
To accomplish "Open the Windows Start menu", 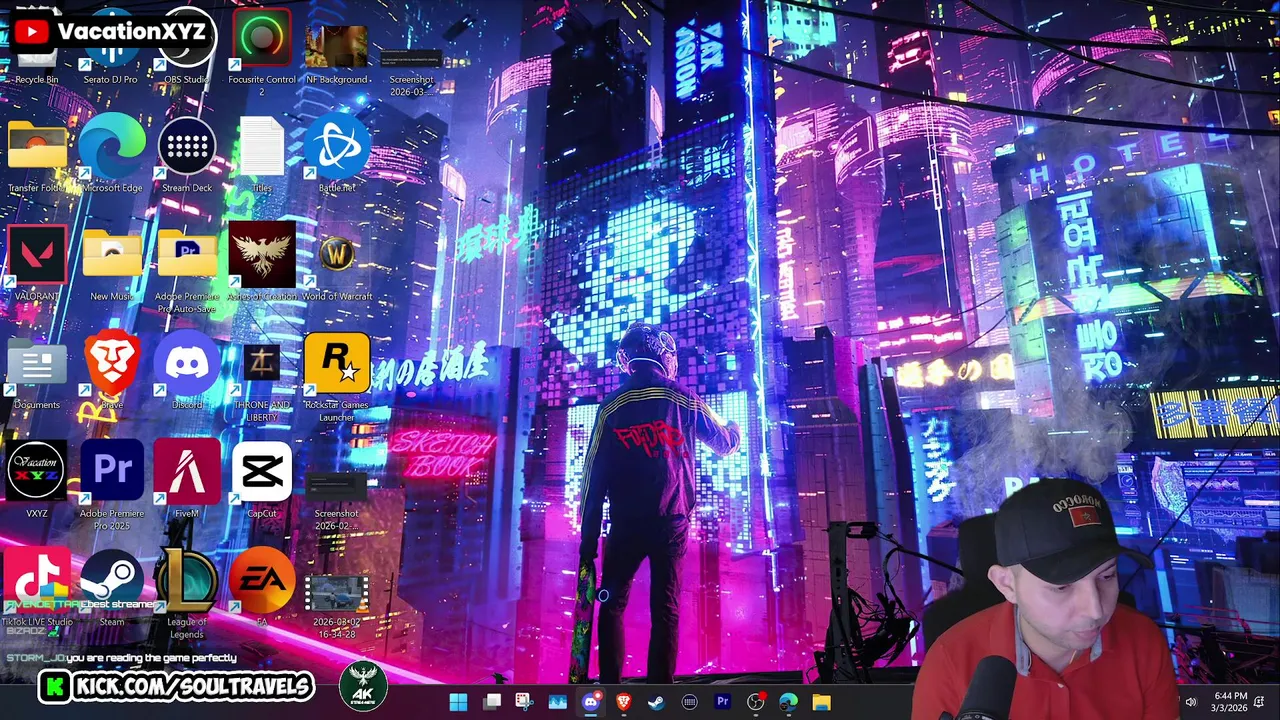I will pos(458,702).
